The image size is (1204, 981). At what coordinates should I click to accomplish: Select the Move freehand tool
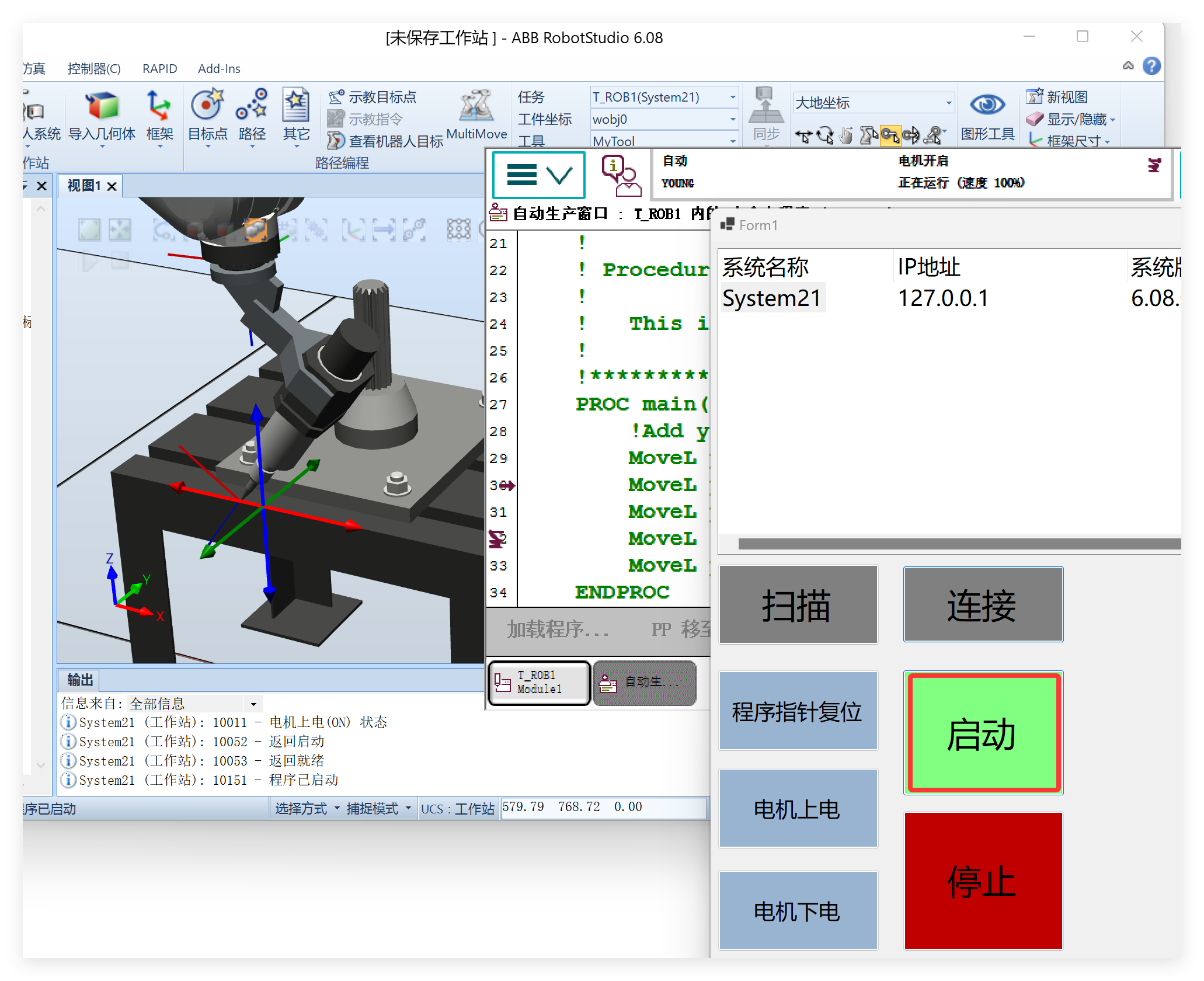(803, 135)
